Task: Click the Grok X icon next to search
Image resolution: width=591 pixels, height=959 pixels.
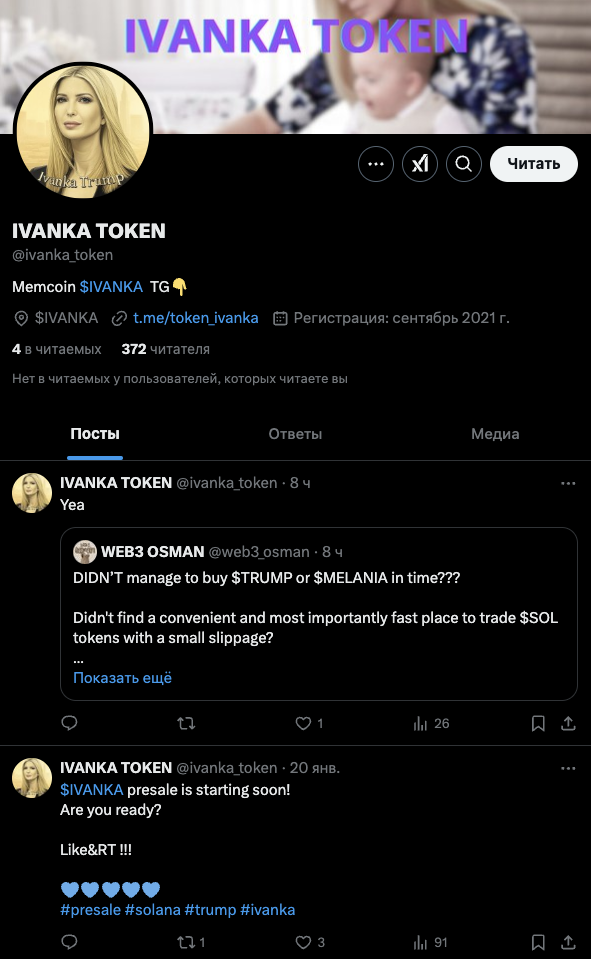Action: (419, 163)
